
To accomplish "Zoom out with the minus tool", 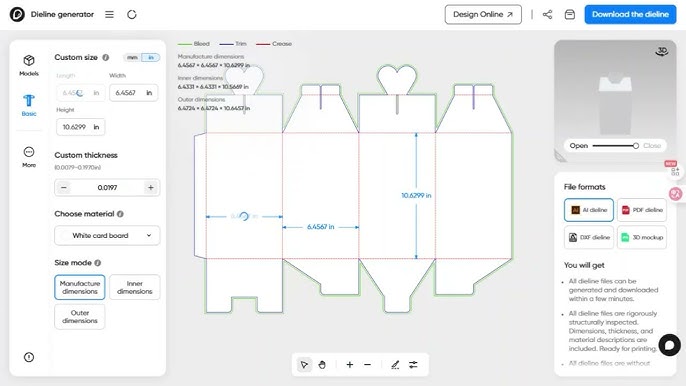I will 368,365.
